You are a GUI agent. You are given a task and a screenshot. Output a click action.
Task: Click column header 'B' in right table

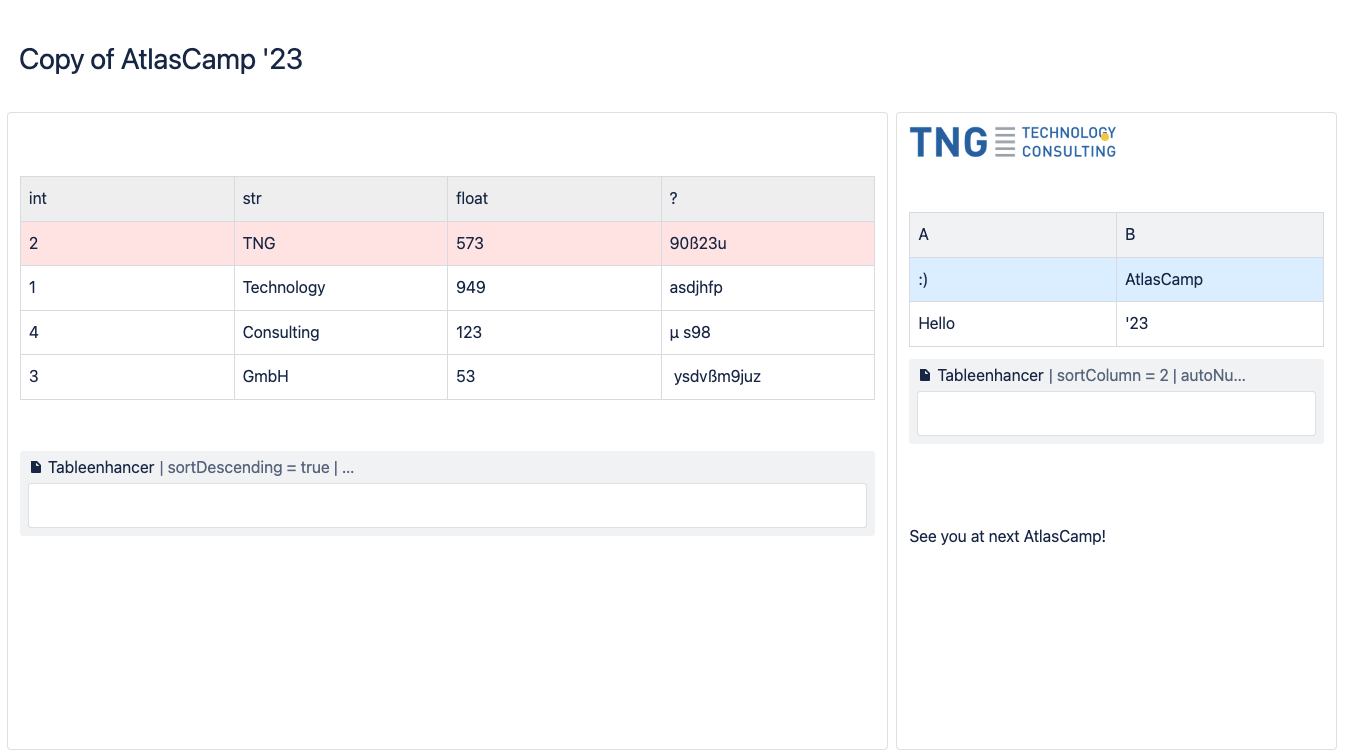coord(1219,235)
